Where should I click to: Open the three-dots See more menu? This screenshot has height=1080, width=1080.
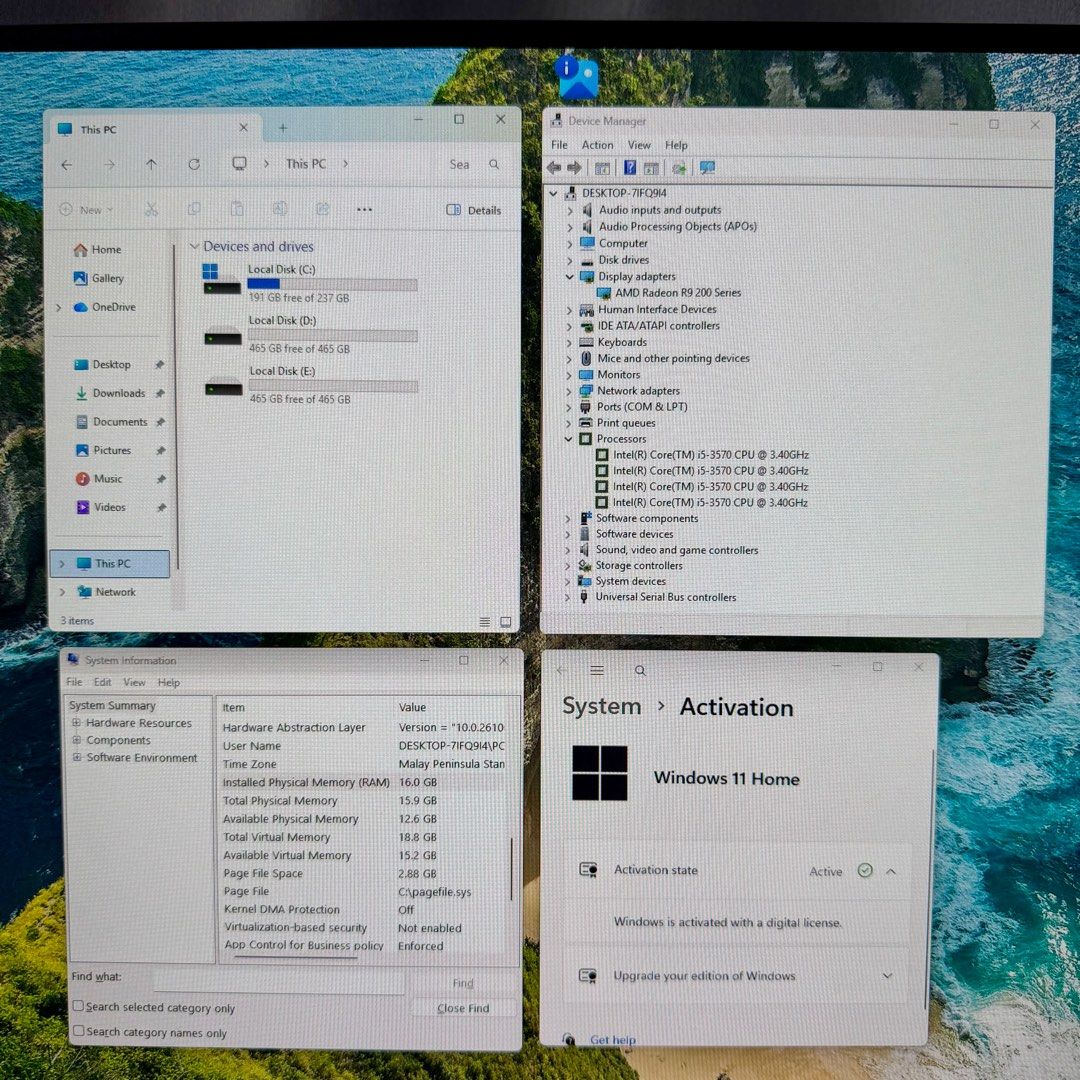364,209
